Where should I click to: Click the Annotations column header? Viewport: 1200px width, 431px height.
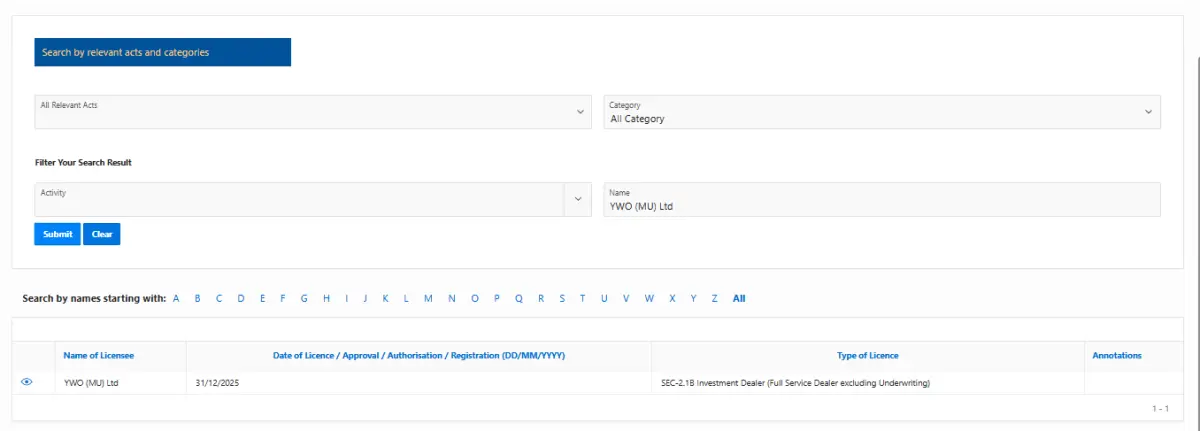[1117, 355]
